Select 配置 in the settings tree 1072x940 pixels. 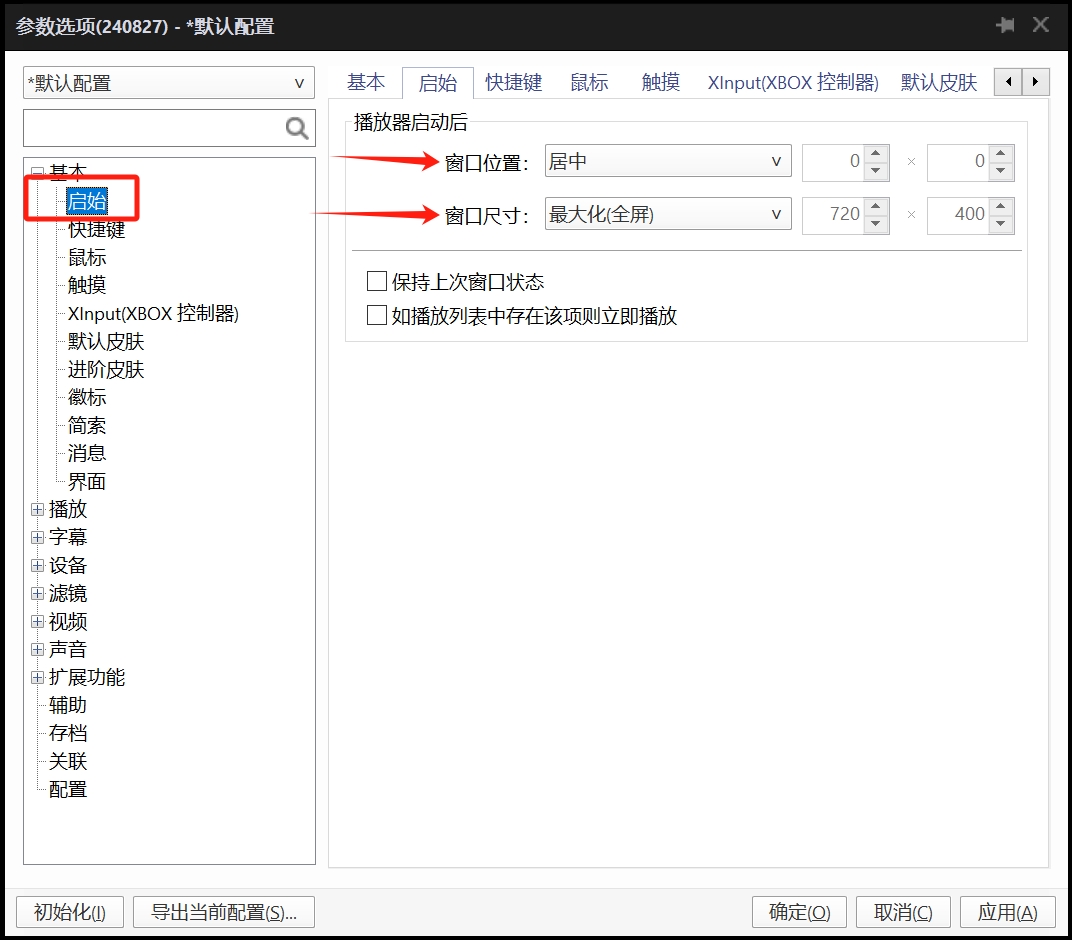point(68,789)
